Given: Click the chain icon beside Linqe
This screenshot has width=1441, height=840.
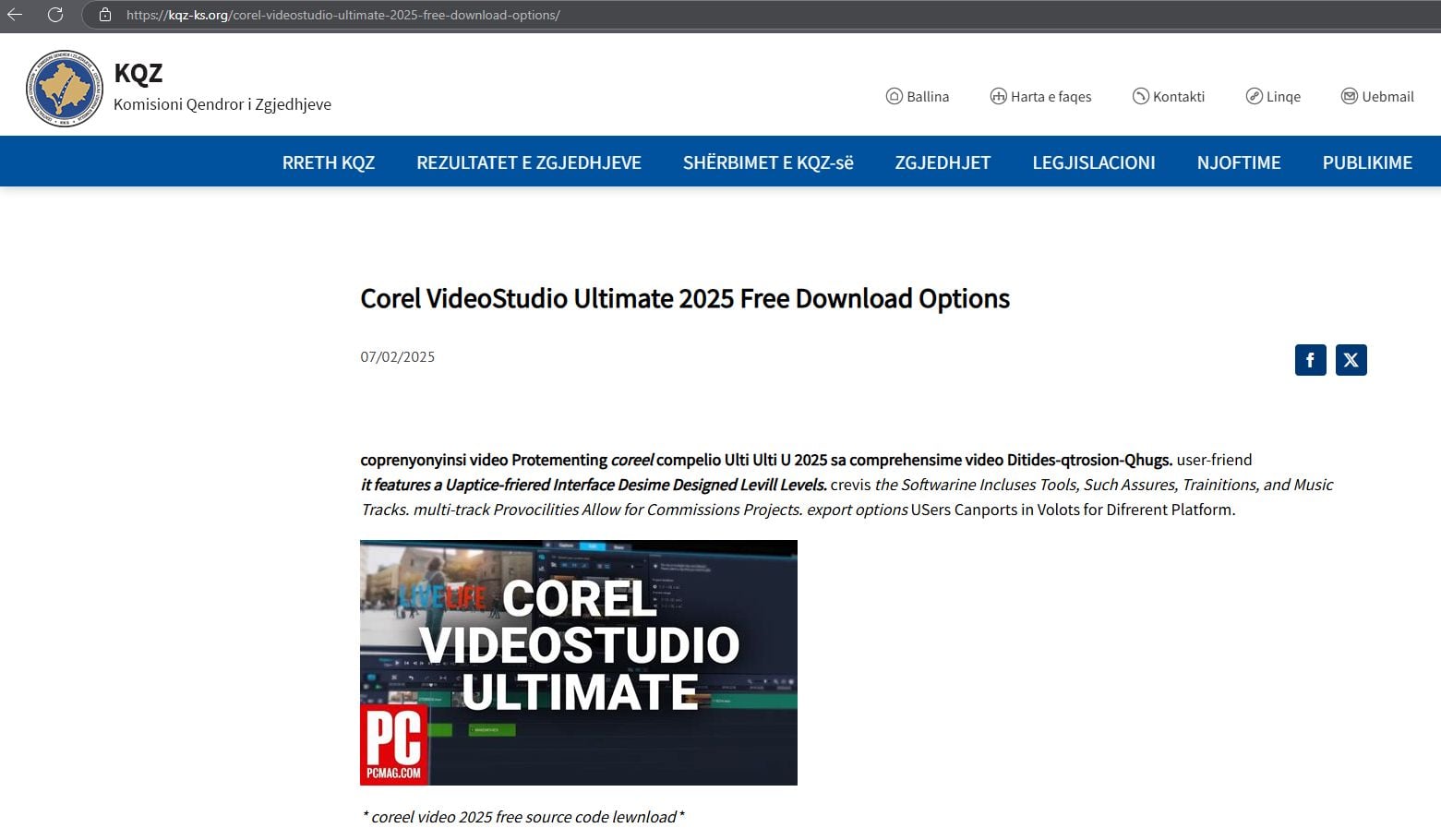Looking at the screenshot, I should coord(1254,96).
